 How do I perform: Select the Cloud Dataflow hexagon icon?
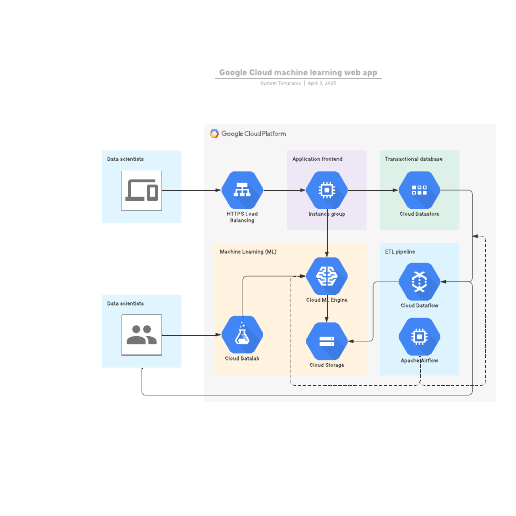pyautogui.click(x=419, y=282)
